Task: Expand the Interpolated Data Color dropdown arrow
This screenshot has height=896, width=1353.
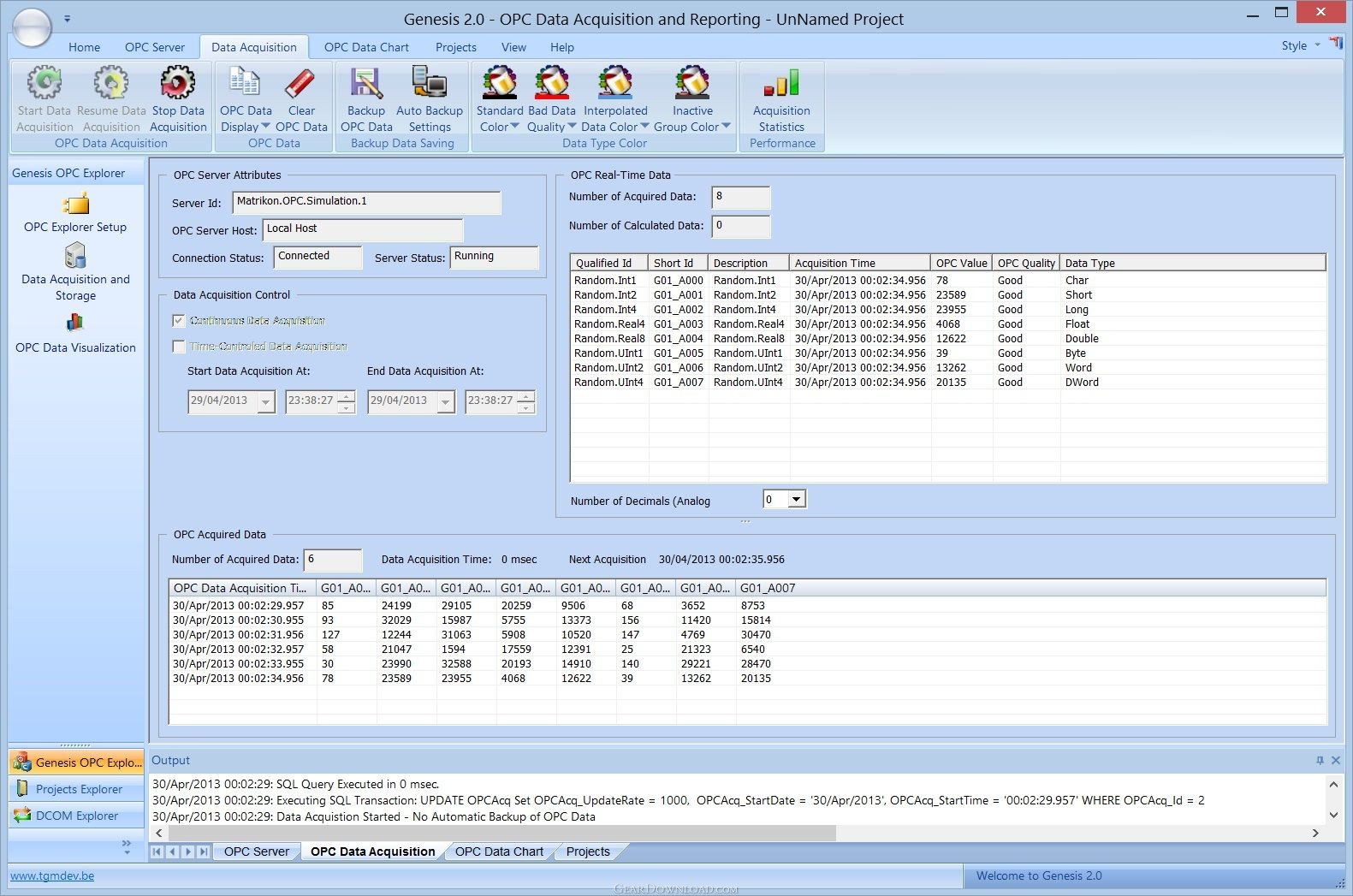Action: click(645, 127)
